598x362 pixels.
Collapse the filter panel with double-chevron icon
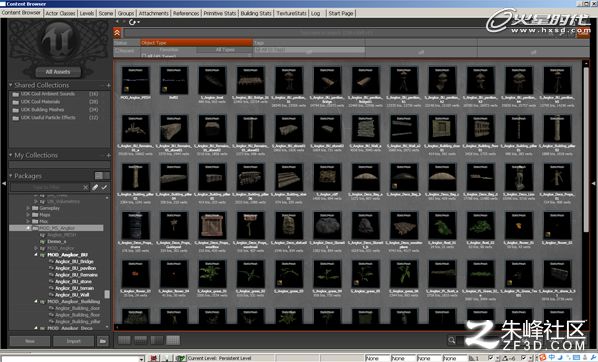pos(117,33)
